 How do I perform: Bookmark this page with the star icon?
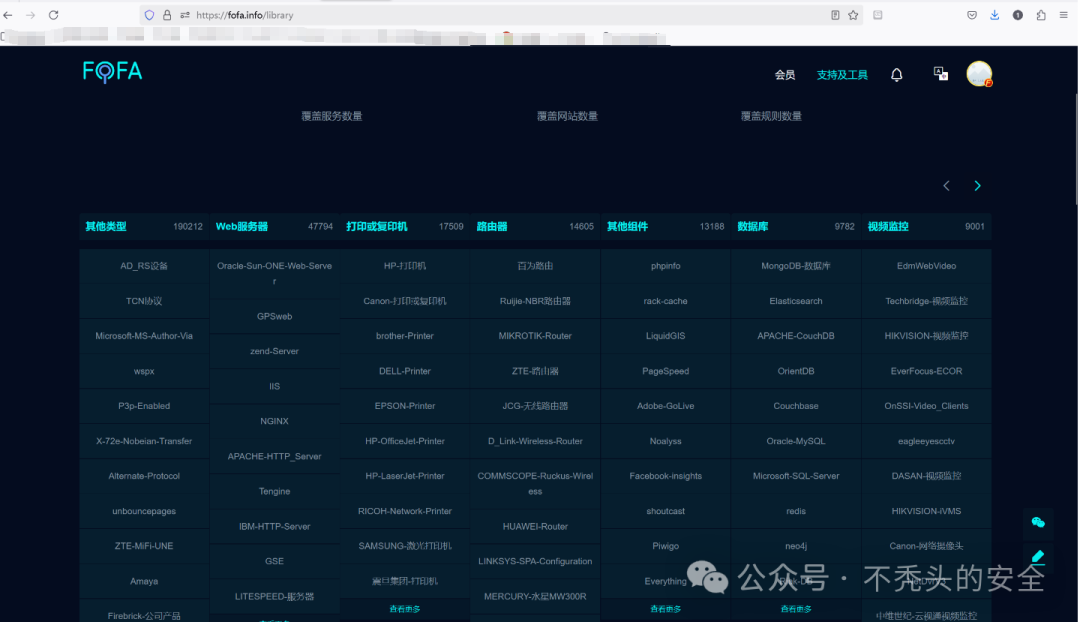[x=853, y=15]
